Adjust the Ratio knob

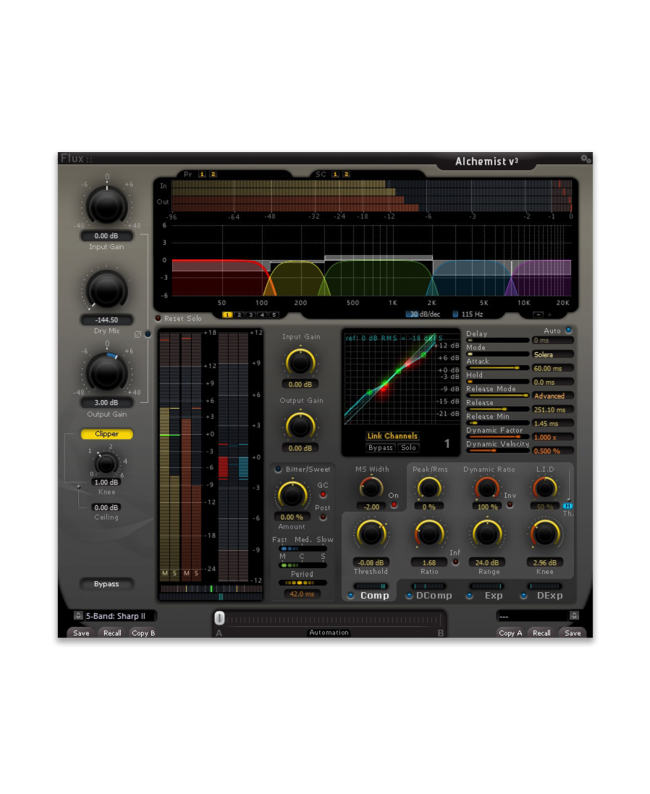(429, 534)
